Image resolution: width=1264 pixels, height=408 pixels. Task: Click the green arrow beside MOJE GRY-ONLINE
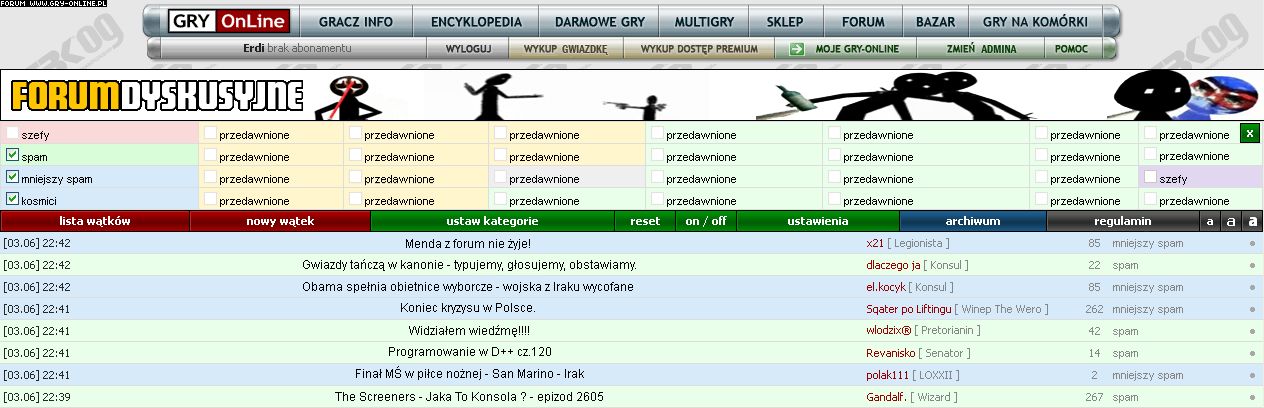click(x=796, y=48)
